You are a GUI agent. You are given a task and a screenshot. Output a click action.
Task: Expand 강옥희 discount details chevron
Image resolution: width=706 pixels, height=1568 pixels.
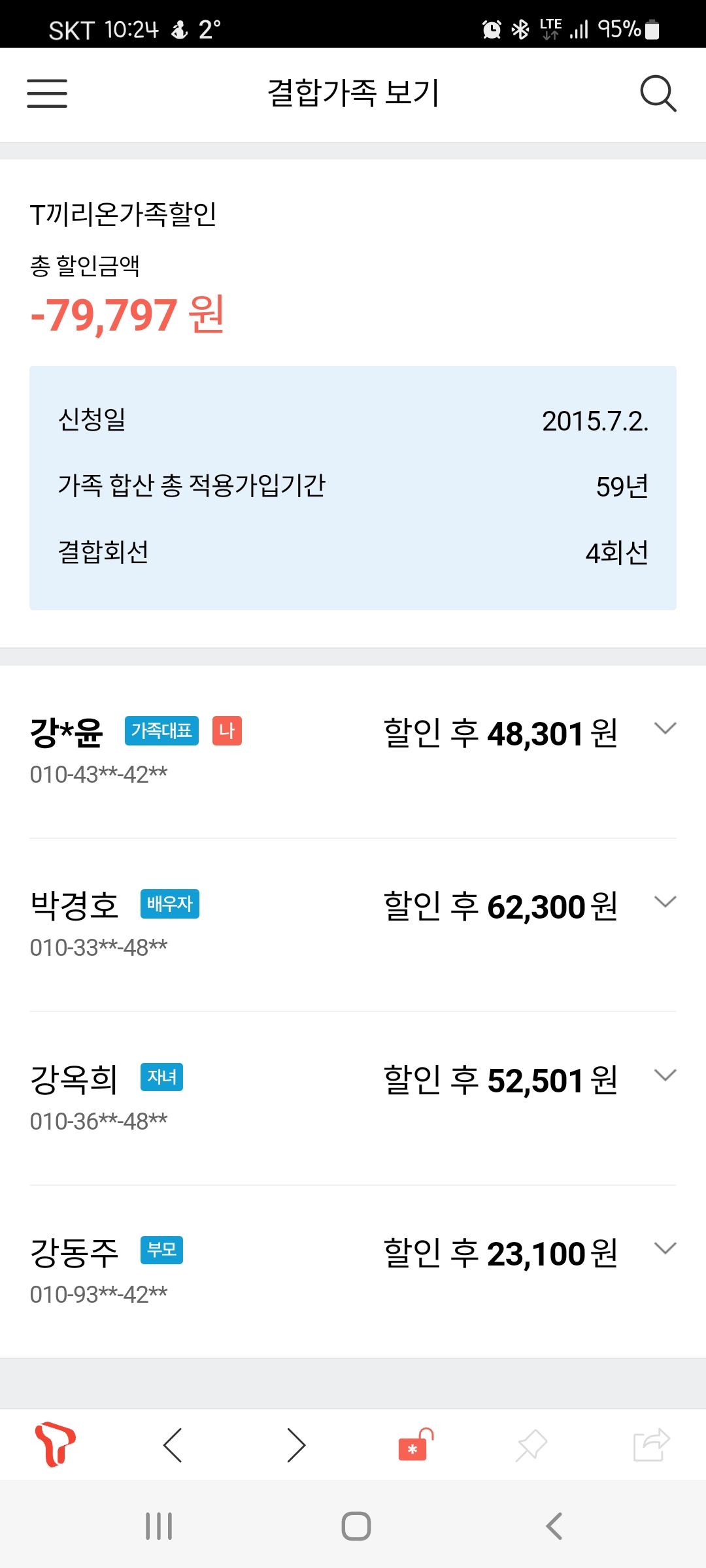click(665, 1075)
